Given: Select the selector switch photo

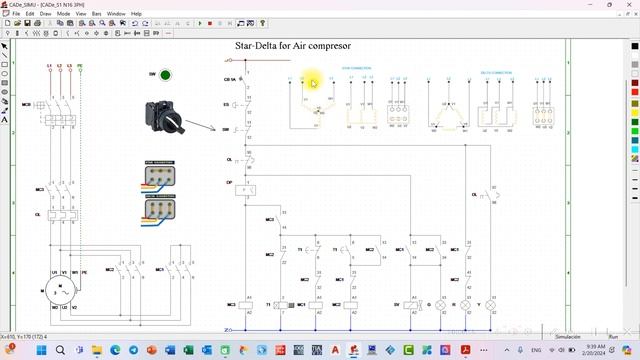Looking at the screenshot, I should tap(165, 117).
